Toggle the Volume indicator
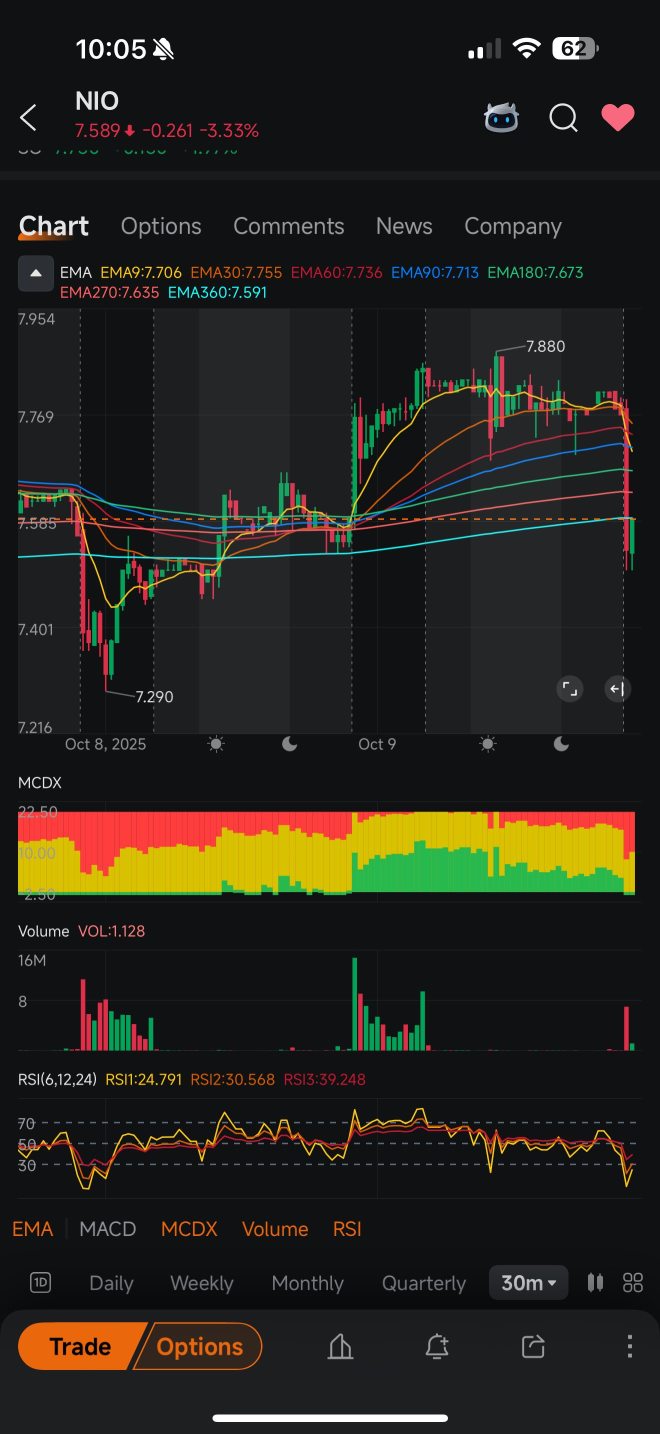Viewport: 660px width, 1434px height. click(x=275, y=1229)
